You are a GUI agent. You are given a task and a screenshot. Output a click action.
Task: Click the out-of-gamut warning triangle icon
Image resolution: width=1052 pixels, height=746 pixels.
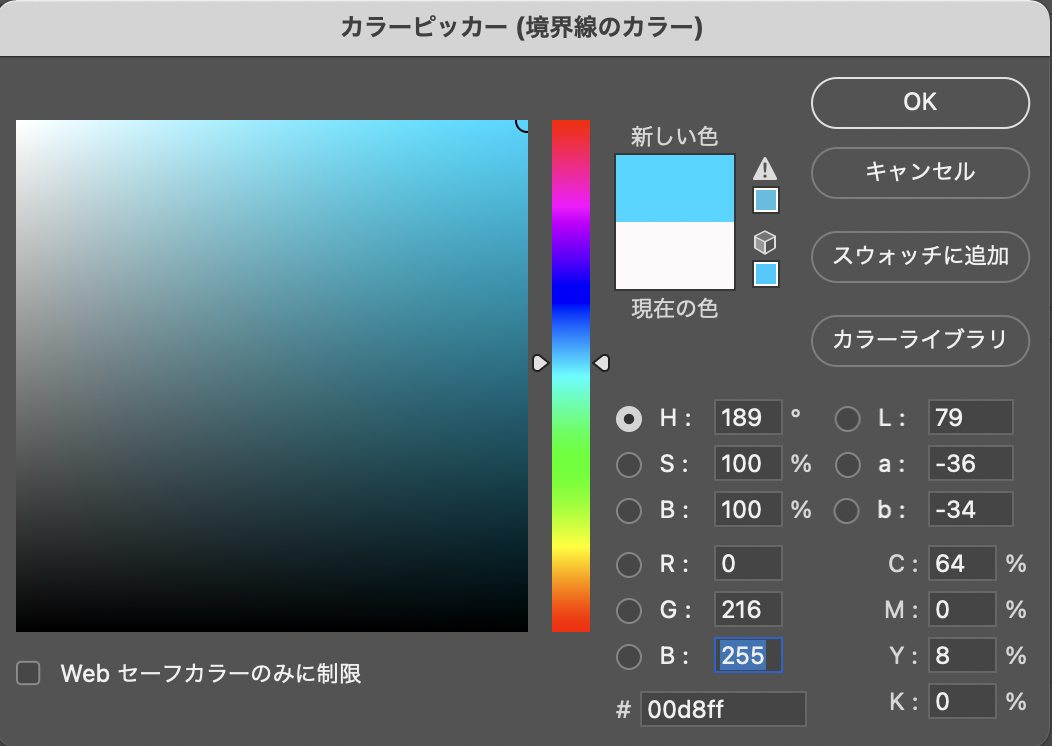(x=765, y=169)
